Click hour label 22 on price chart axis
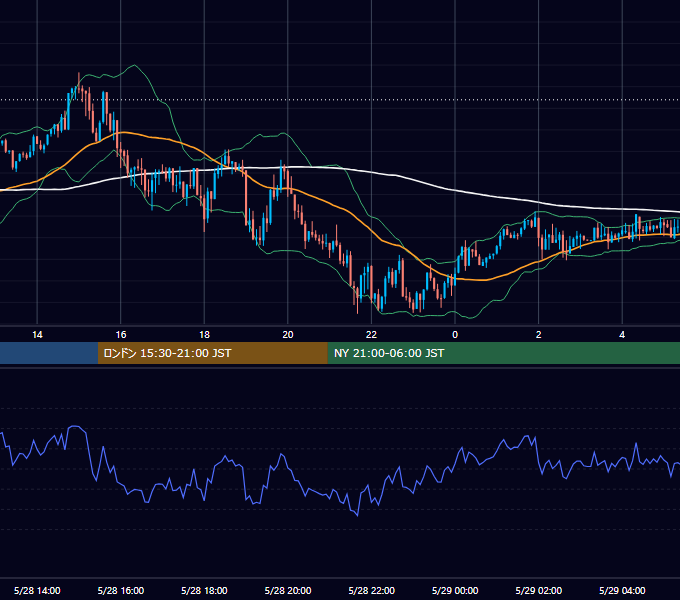The width and height of the screenshot is (680, 600). click(x=372, y=335)
